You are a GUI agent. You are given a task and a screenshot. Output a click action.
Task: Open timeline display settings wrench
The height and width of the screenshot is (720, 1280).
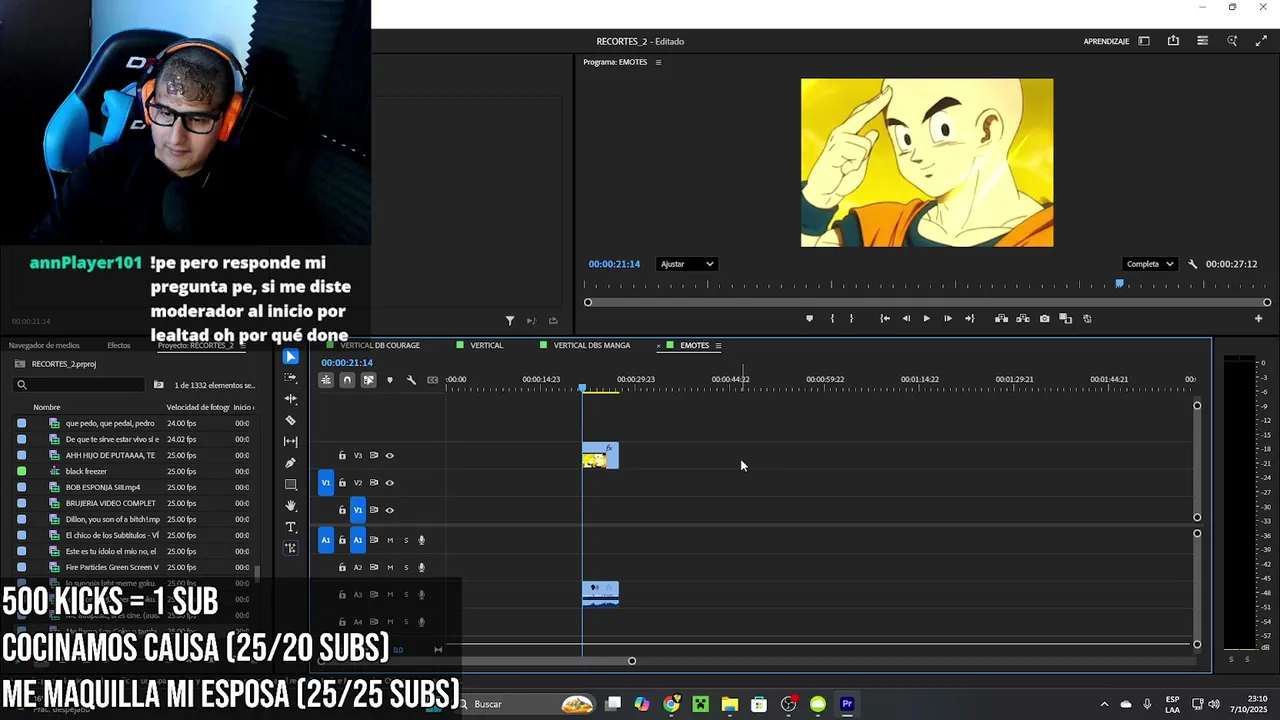(x=411, y=380)
